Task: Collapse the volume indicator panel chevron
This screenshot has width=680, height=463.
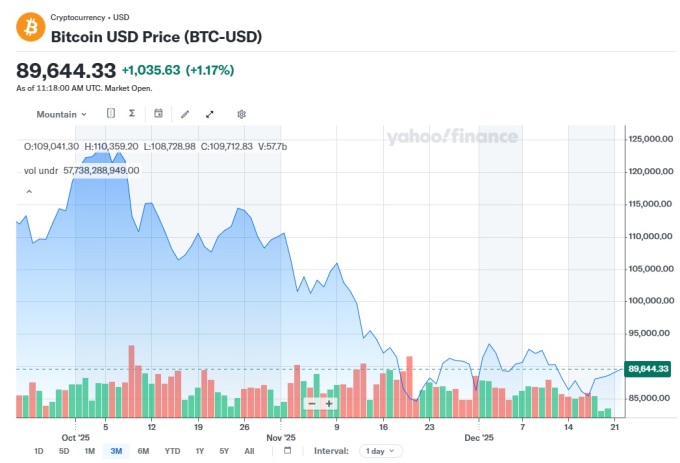Action: pyautogui.click(x=29, y=191)
